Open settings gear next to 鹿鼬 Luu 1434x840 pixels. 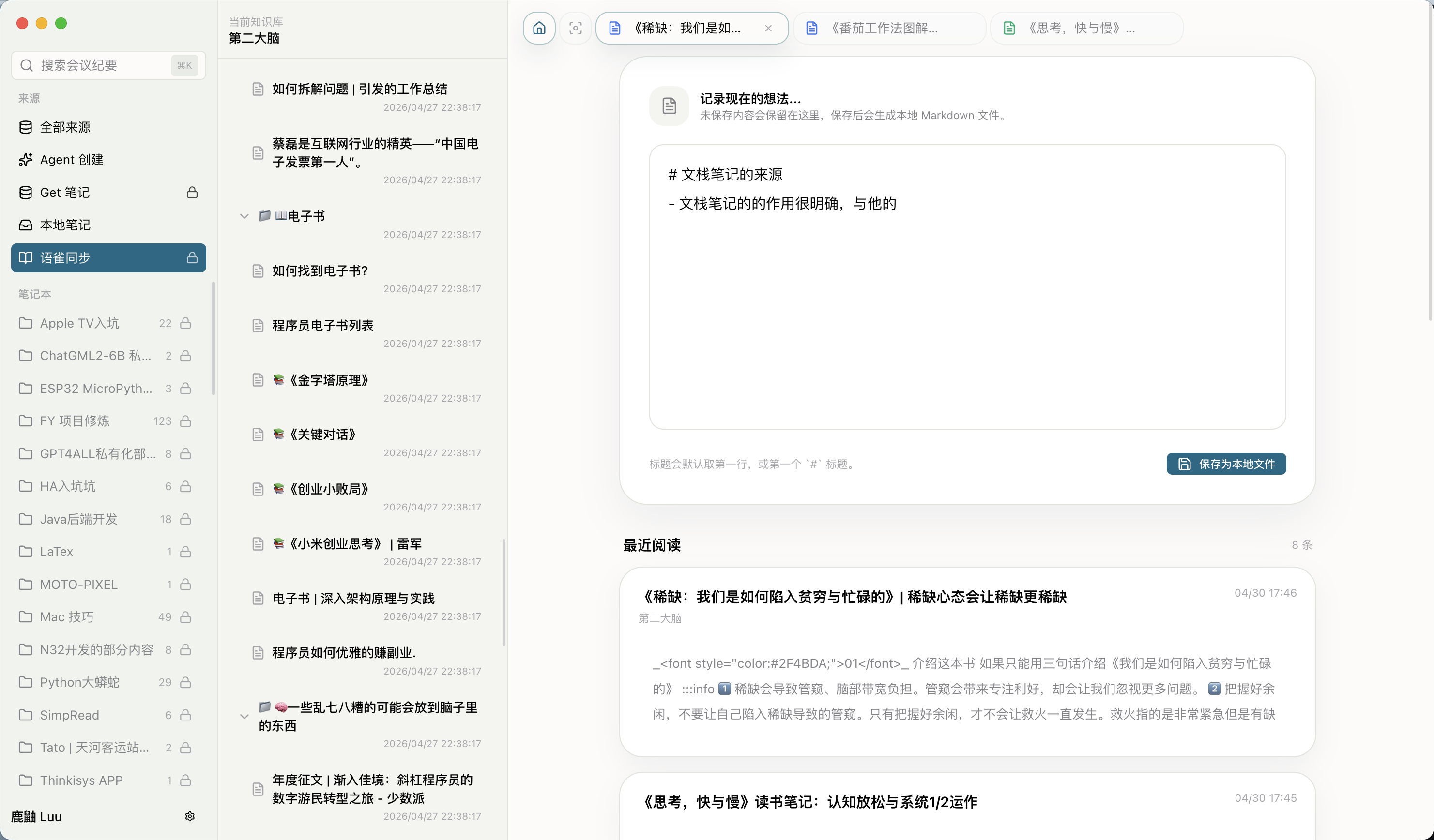coord(190,817)
